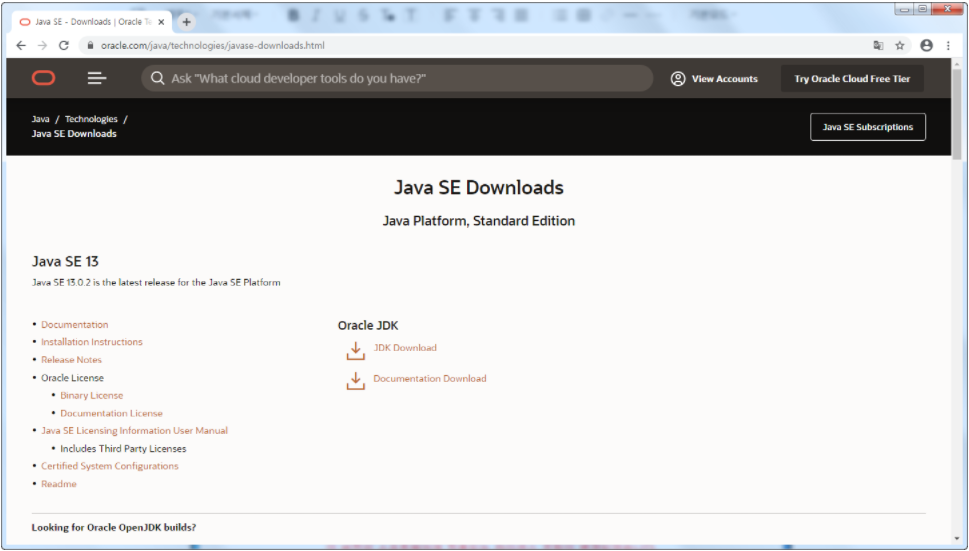Close the Java SE Downloads tab
This screenshot has height=551, width=969.
[x=161, y=22]
